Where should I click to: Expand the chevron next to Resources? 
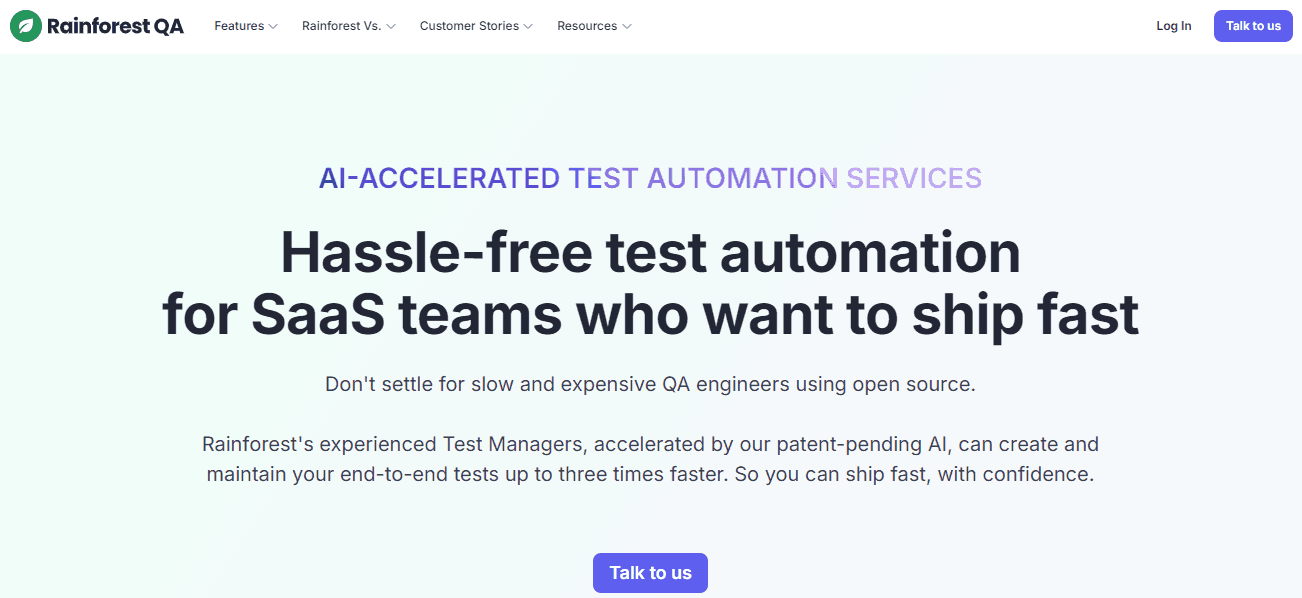[627, 26]
